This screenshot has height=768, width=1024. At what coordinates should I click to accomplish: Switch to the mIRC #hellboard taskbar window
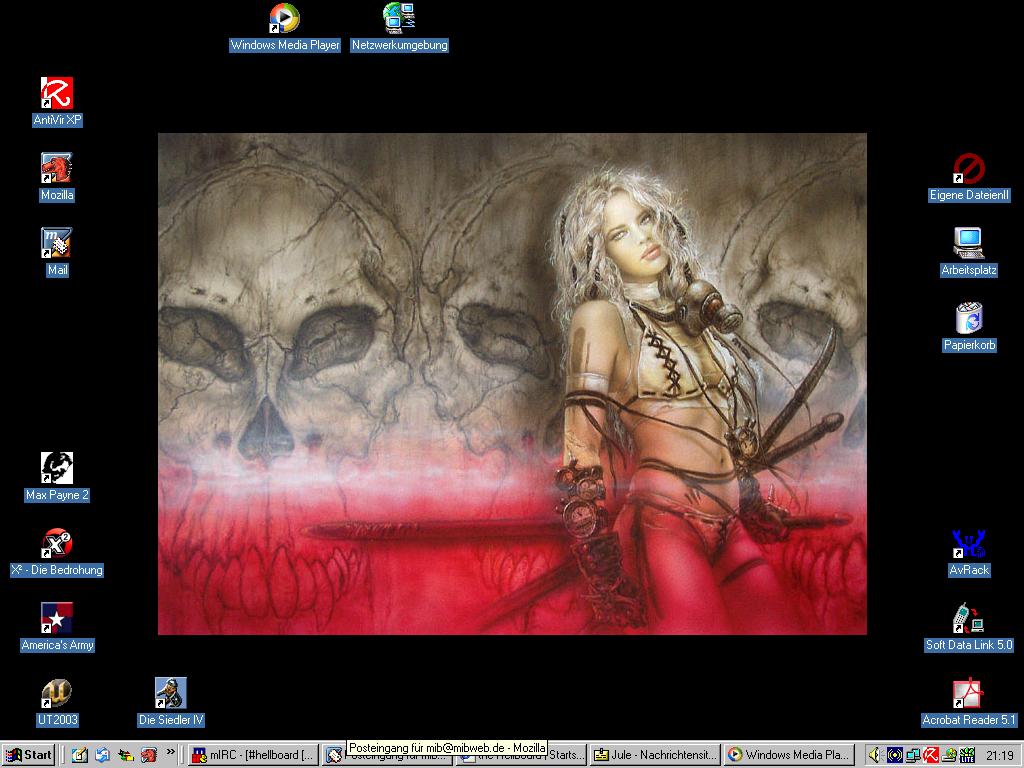[x=254, y=755]
